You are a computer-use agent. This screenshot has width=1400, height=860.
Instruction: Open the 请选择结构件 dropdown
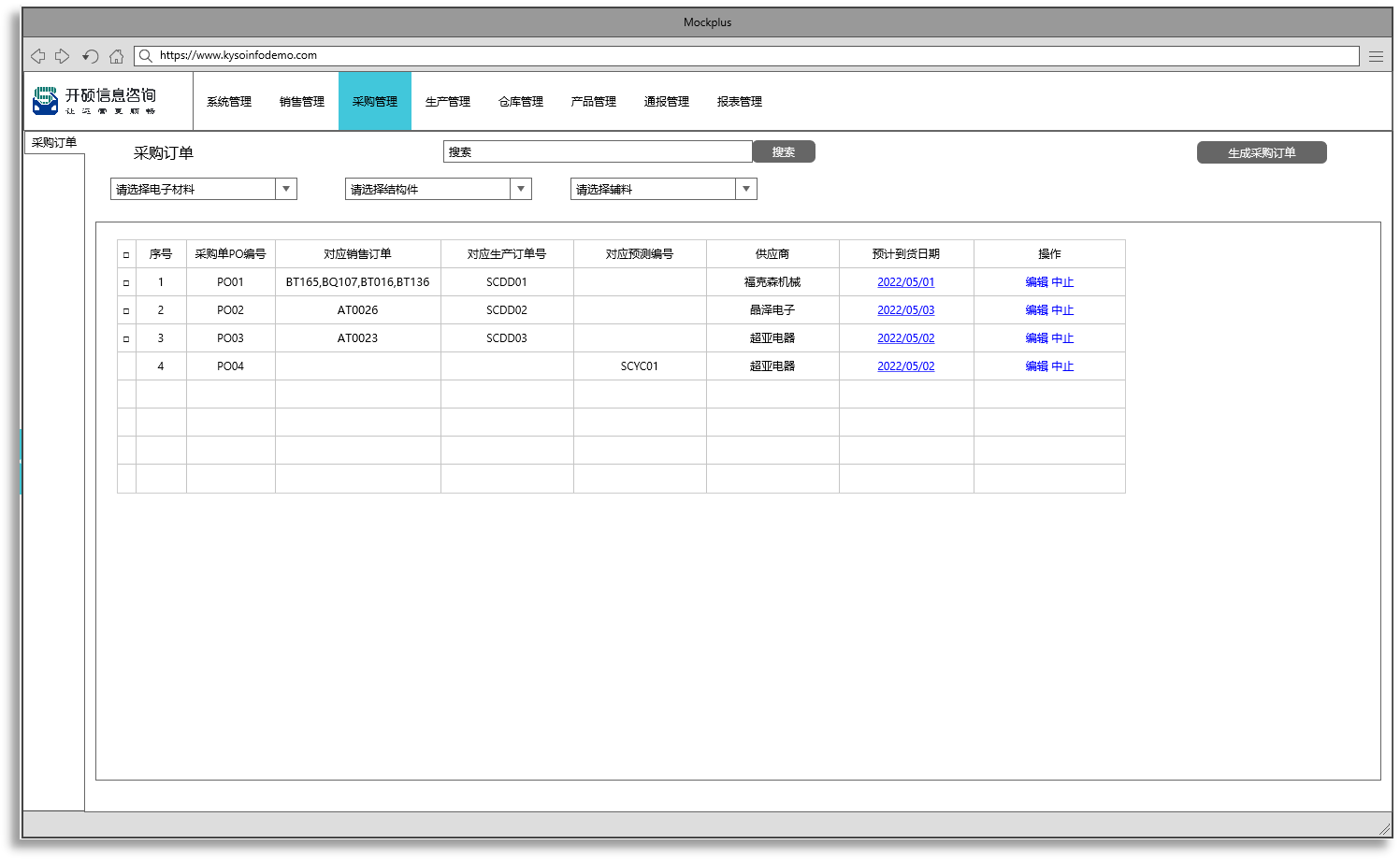click(521, 189)
